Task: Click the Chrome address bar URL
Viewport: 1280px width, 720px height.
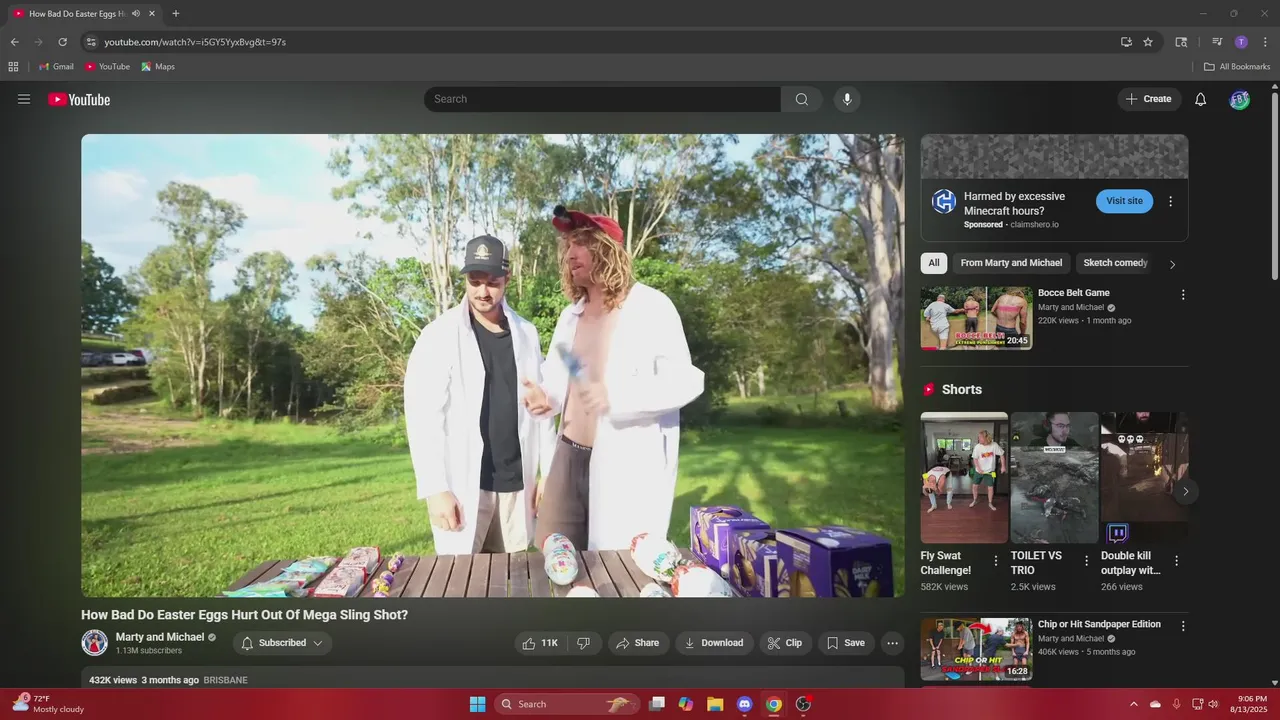Action: 195,42
